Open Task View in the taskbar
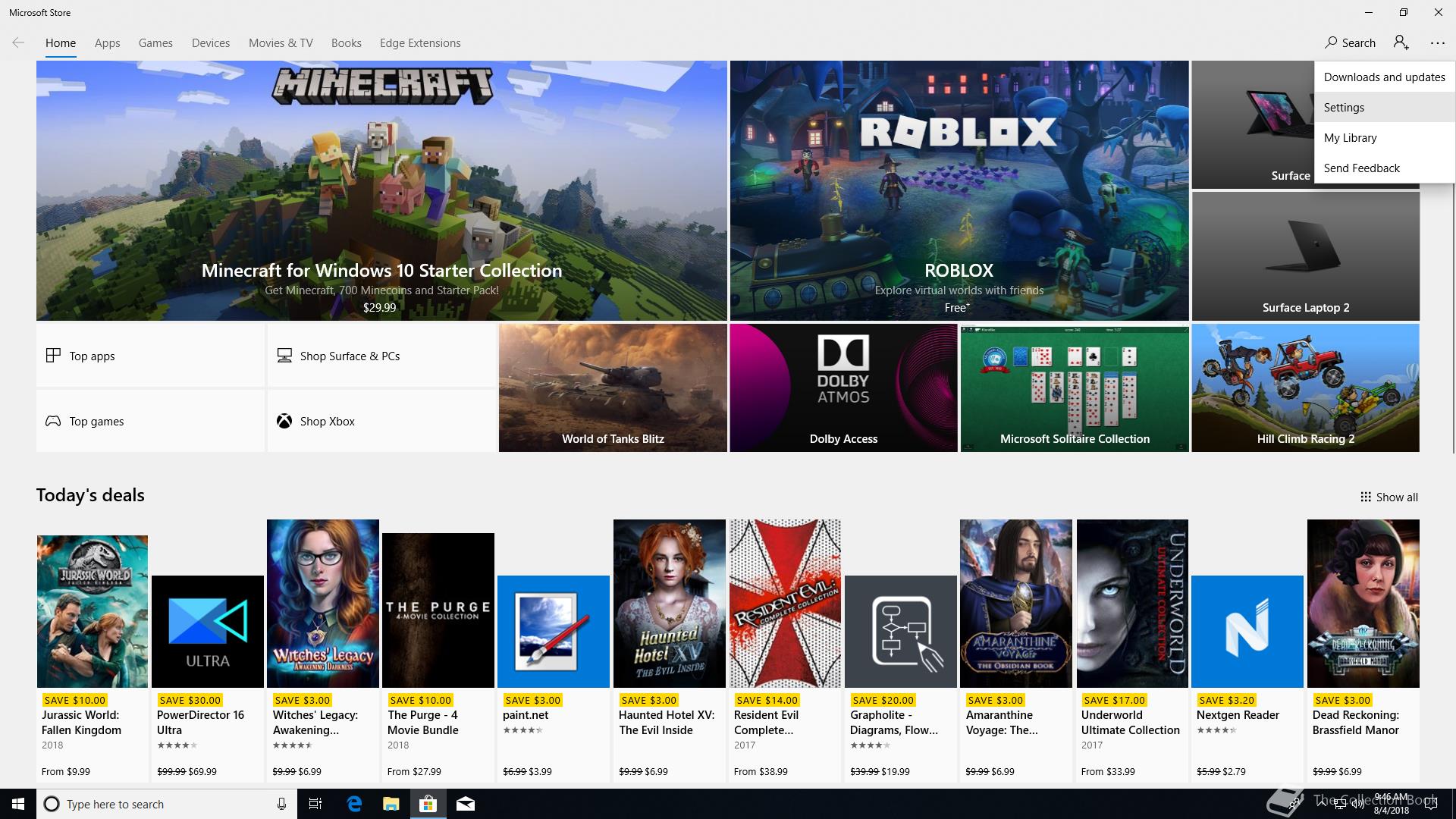 tap(315, 804)
